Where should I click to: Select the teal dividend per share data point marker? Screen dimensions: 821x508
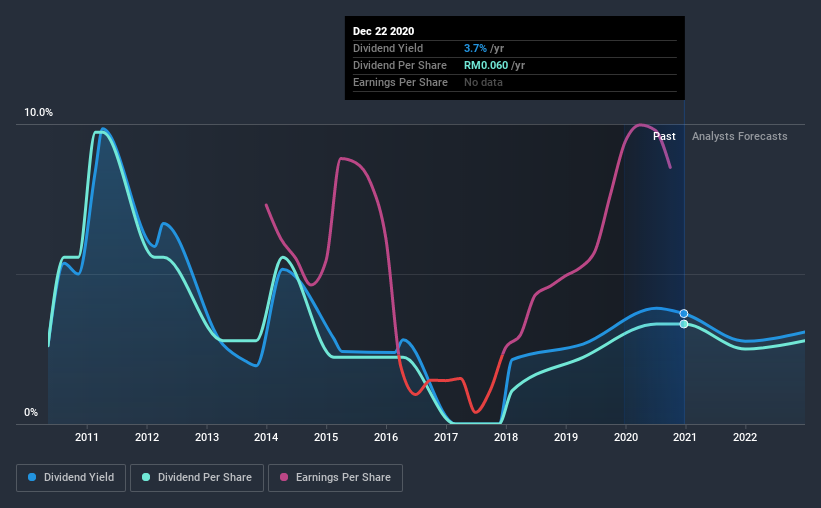tap(684, 324)
